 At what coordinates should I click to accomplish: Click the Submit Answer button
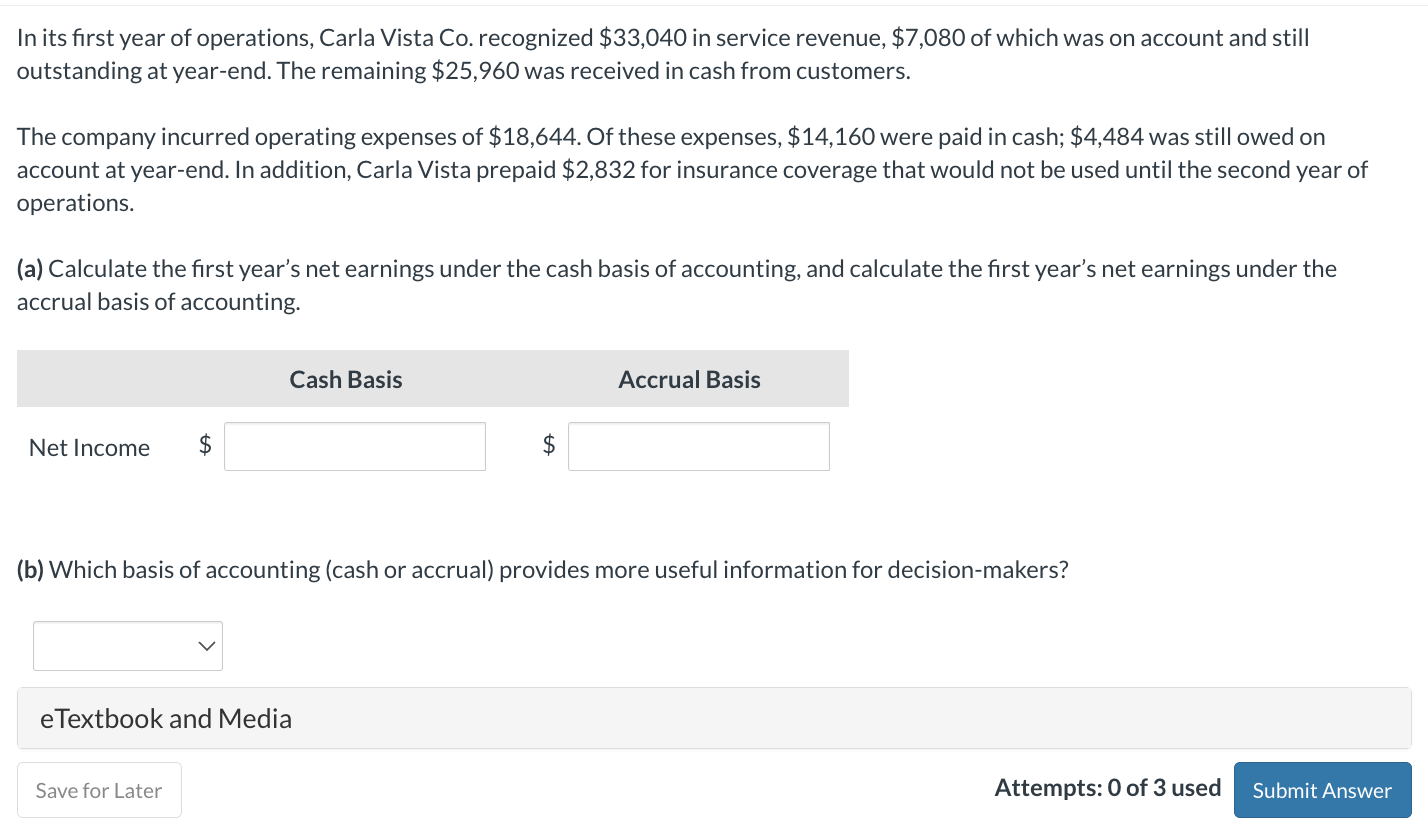point(1322,790)
